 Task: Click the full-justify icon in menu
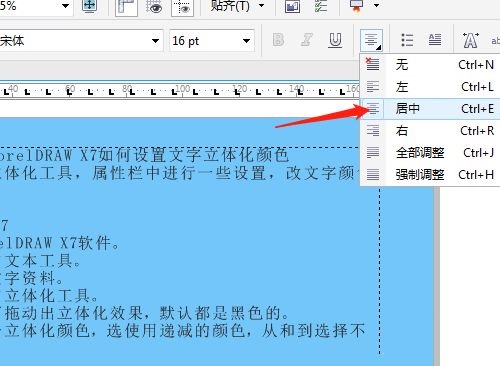(373, 153)
